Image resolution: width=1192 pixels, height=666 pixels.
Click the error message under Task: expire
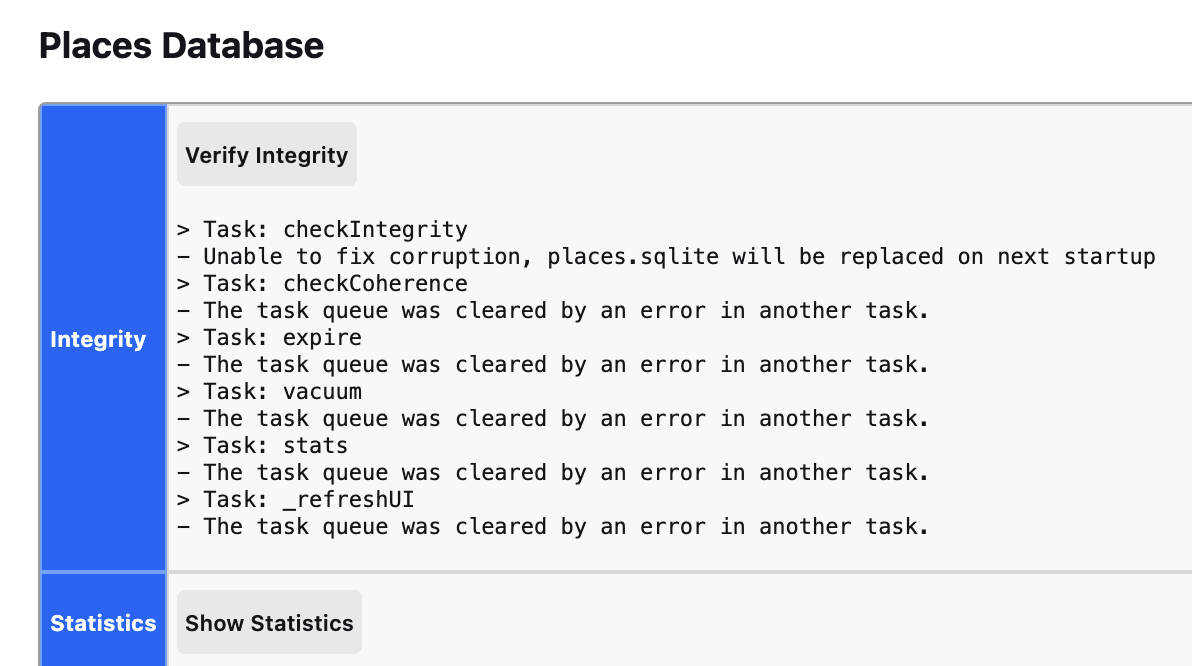coord(553,365)
